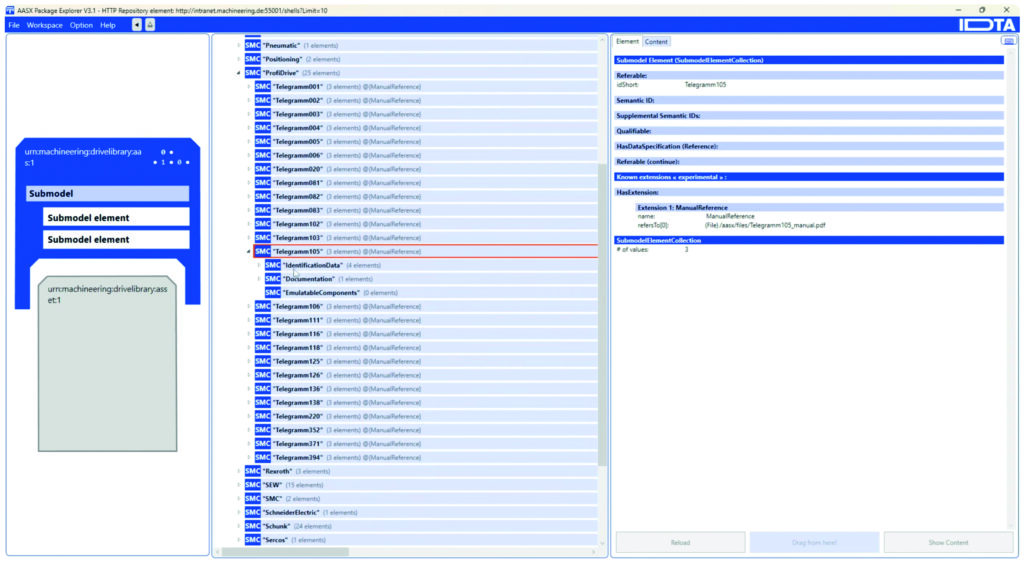
Task: Click the Supplemental Semantic IDs header
Action: (x=808, y=116)
